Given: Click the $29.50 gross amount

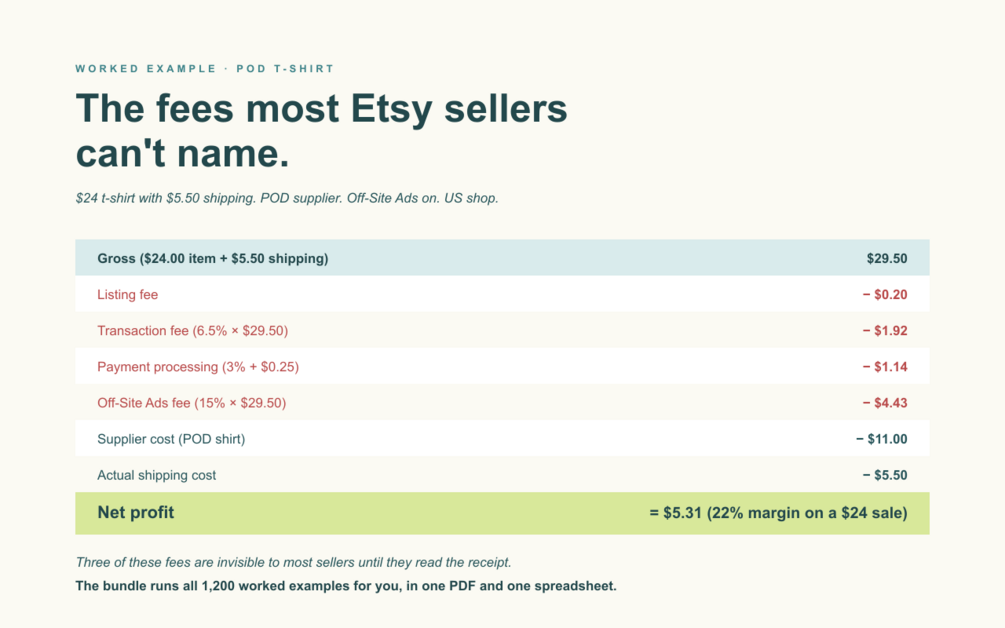Looking at the screenshot, I should [x=886, y=258].
